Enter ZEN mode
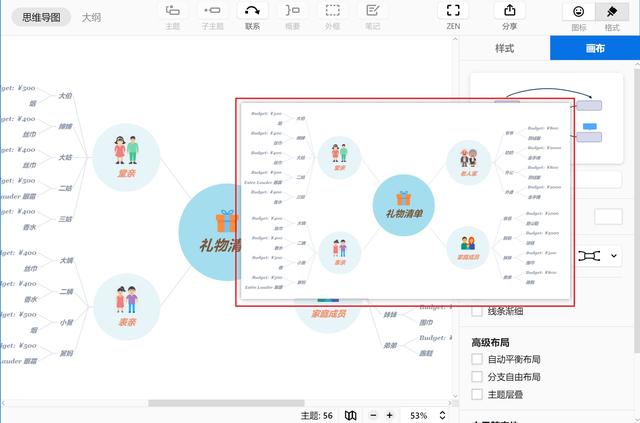640x423 pixels. pyautogui.click(x=453, y=16)
